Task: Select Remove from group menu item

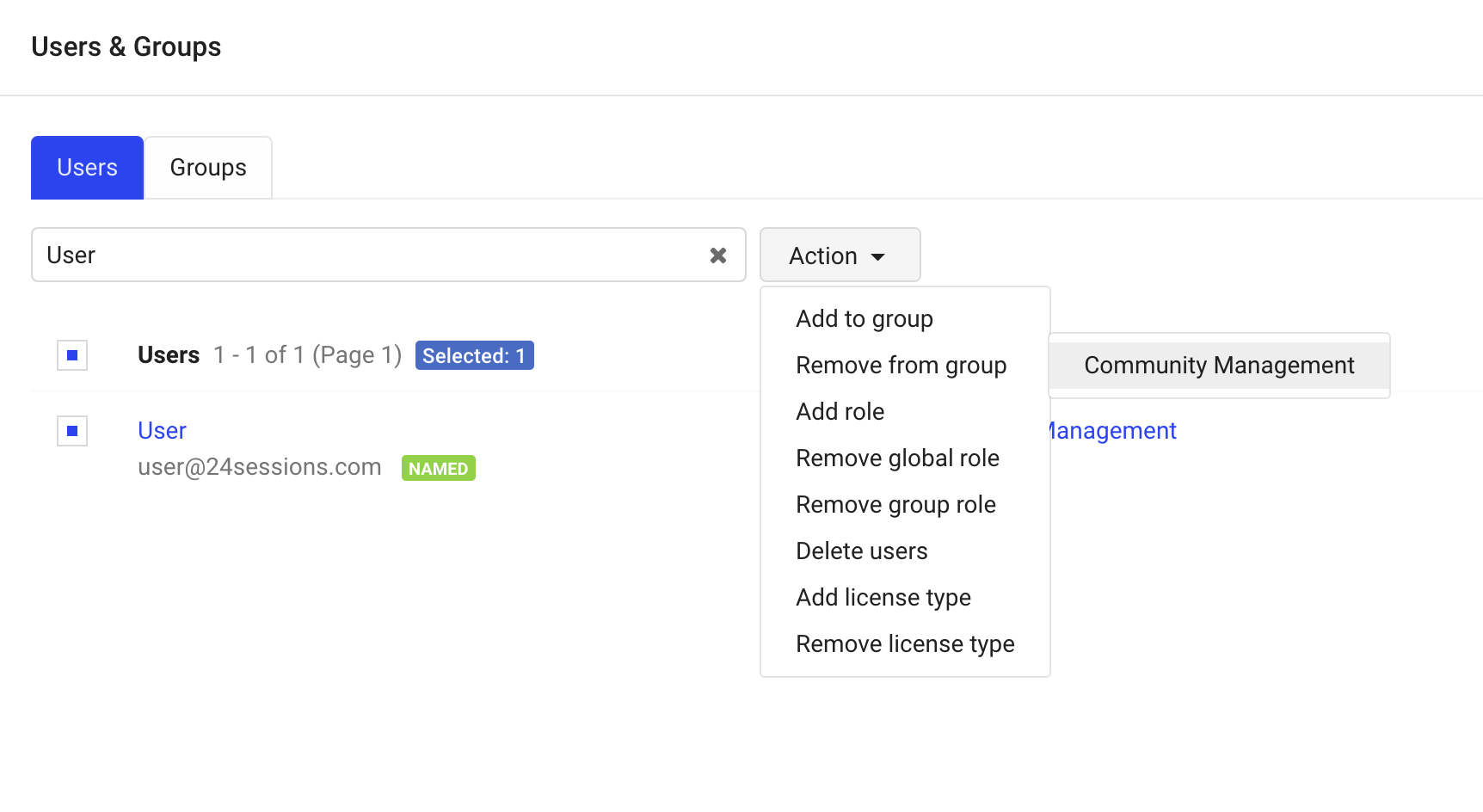Action: coord(901,366)
